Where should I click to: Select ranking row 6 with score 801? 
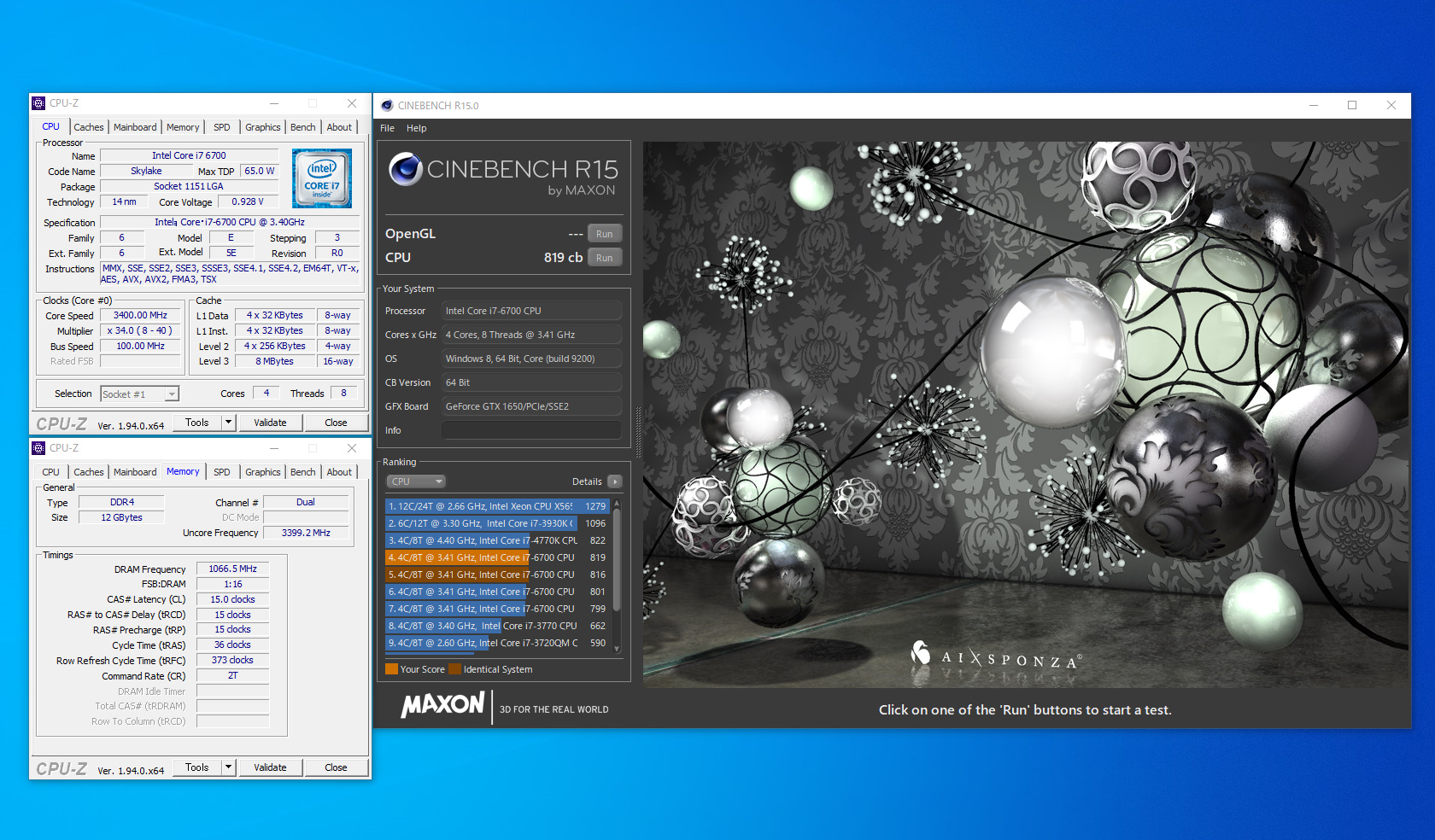[x=497, y=592]
